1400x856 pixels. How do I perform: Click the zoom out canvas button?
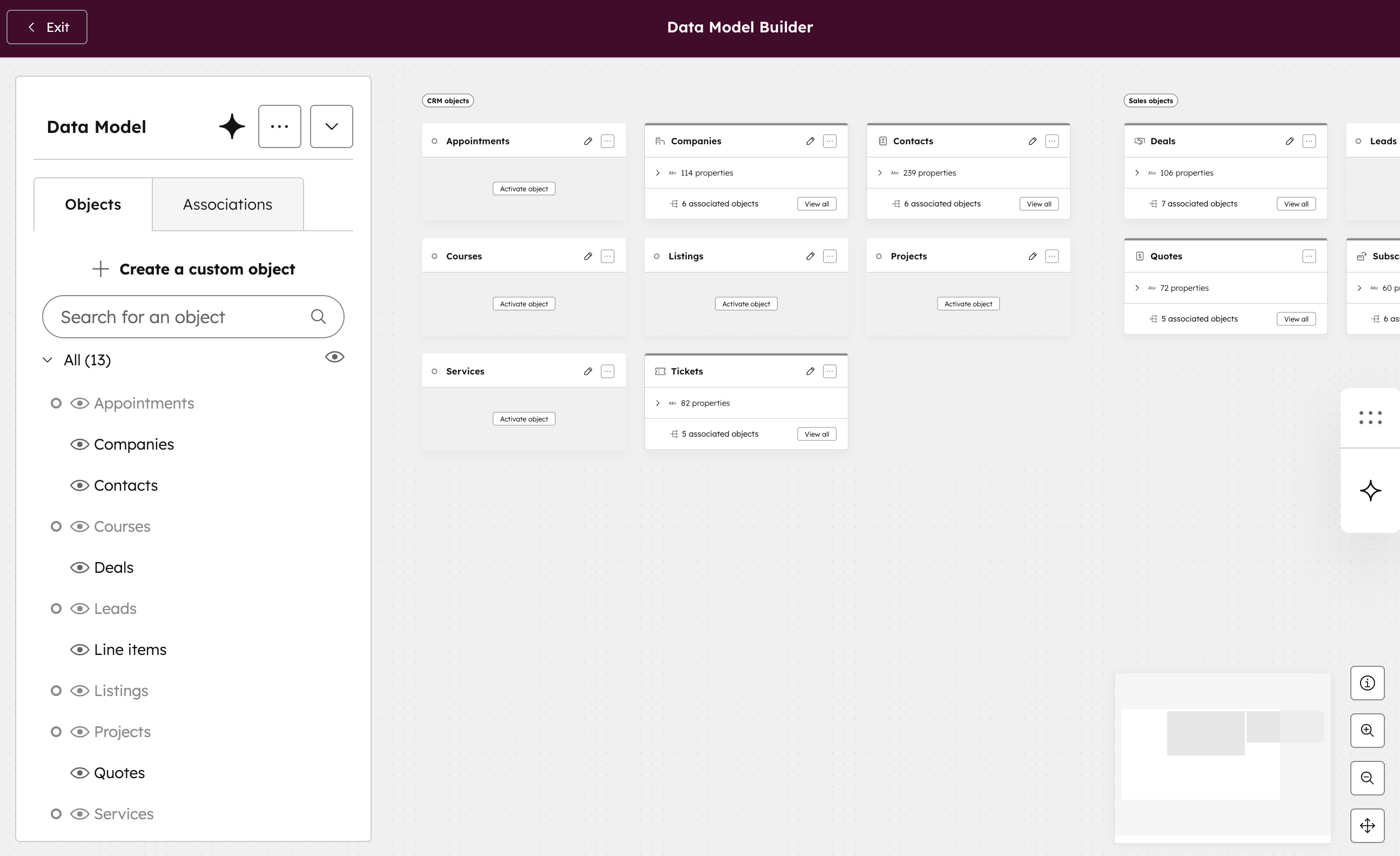(x=1367, y=778)
